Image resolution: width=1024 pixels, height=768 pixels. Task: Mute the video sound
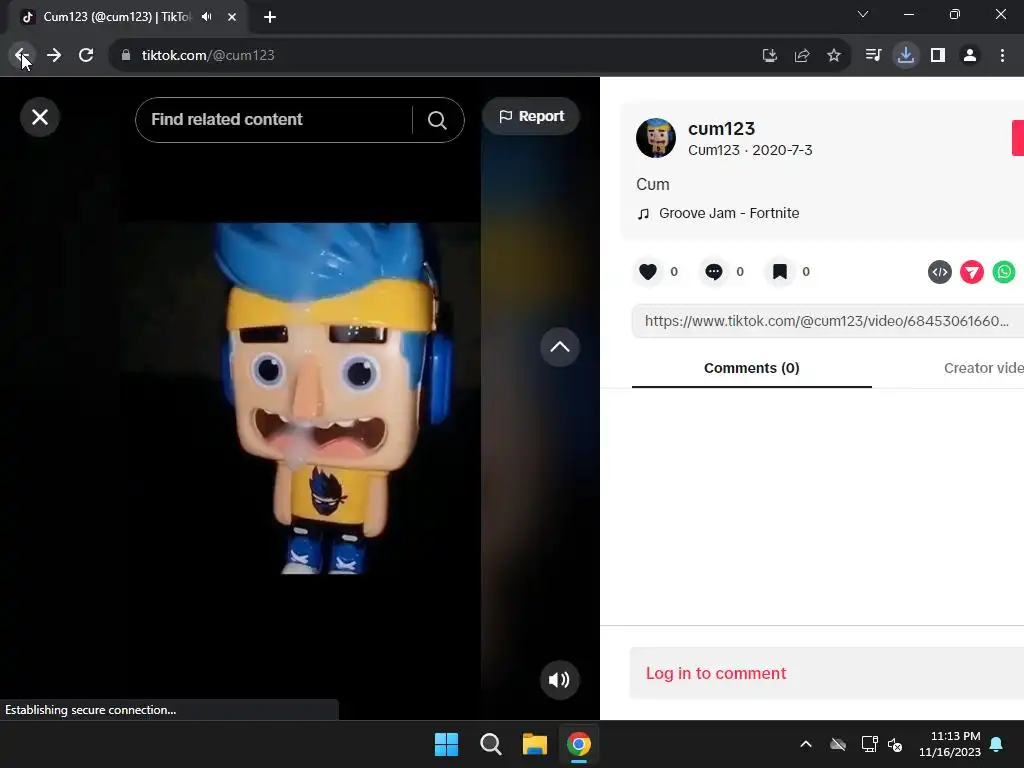(560, 680)
